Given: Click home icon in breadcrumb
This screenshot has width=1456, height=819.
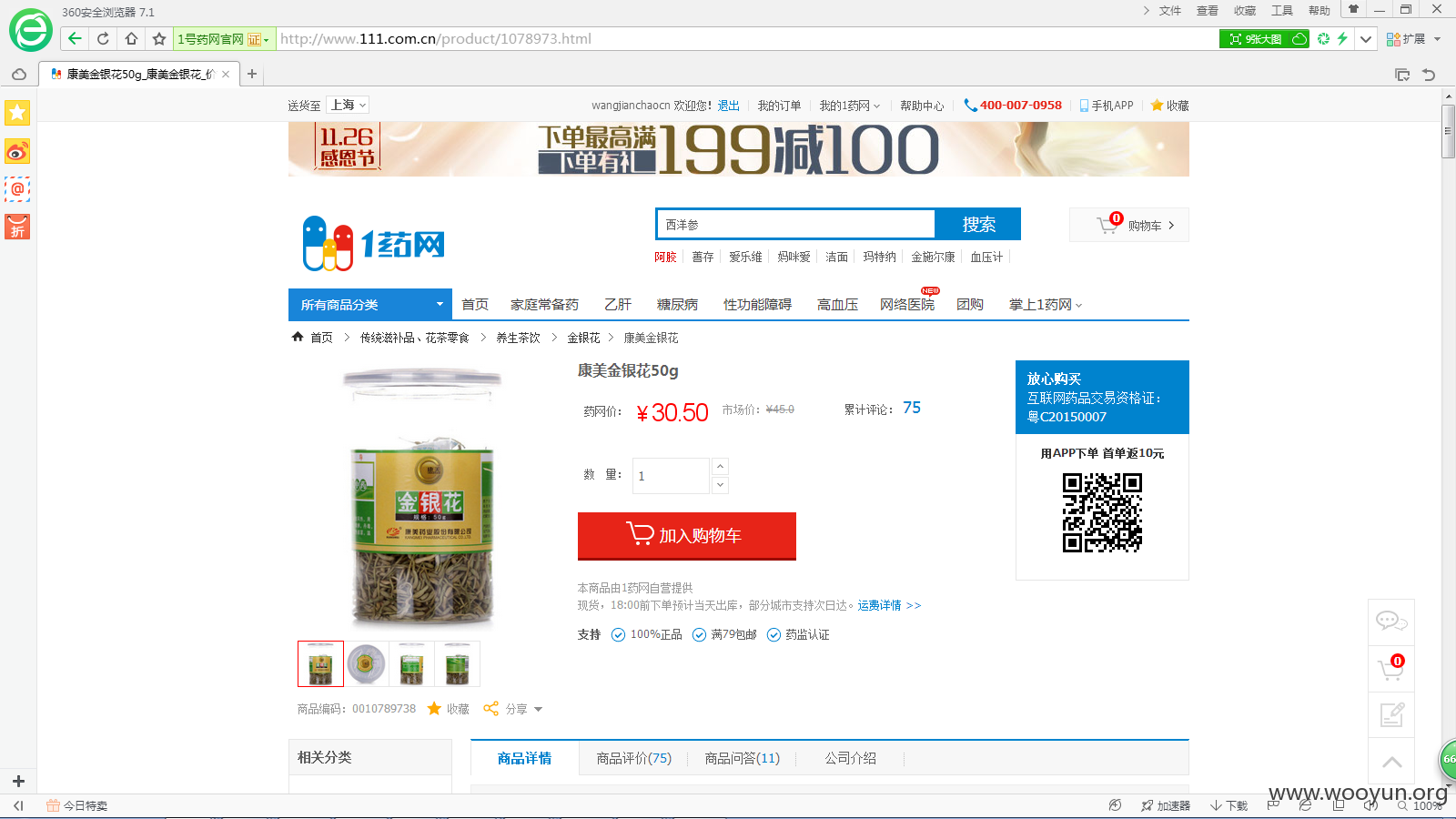Looking at the screenshot, I should [x=298, y=337].
